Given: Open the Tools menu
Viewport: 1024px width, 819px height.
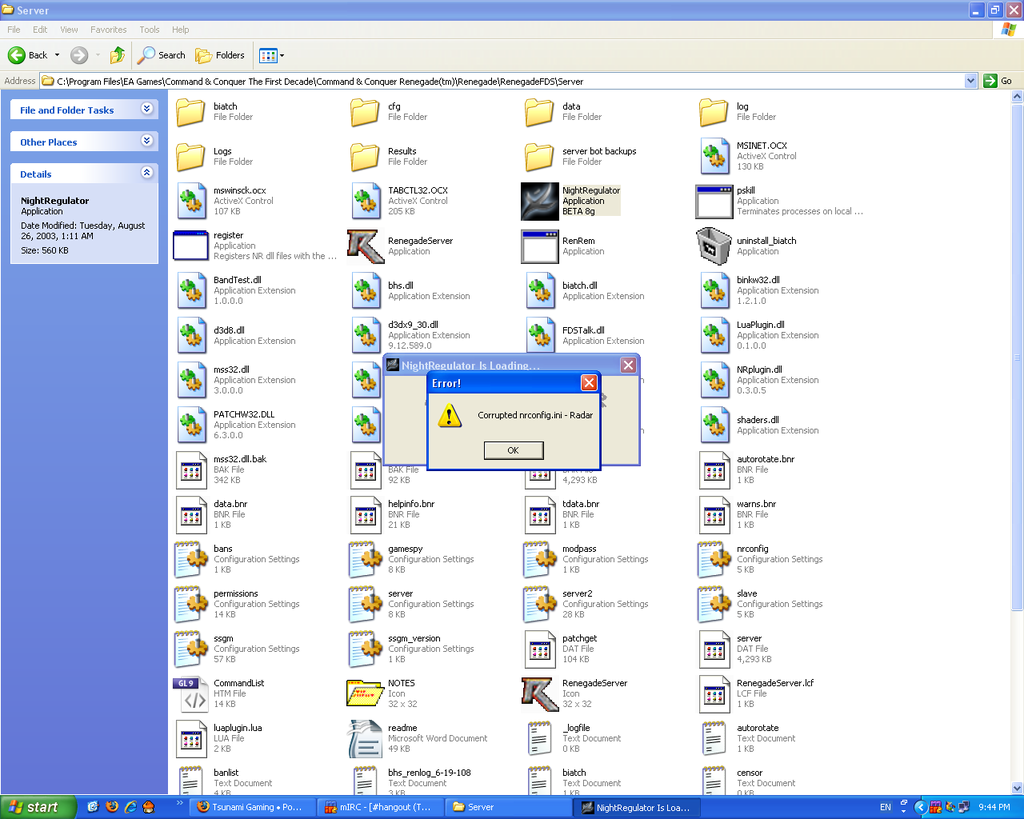Looking at the screenshot, I should [149, 30].
